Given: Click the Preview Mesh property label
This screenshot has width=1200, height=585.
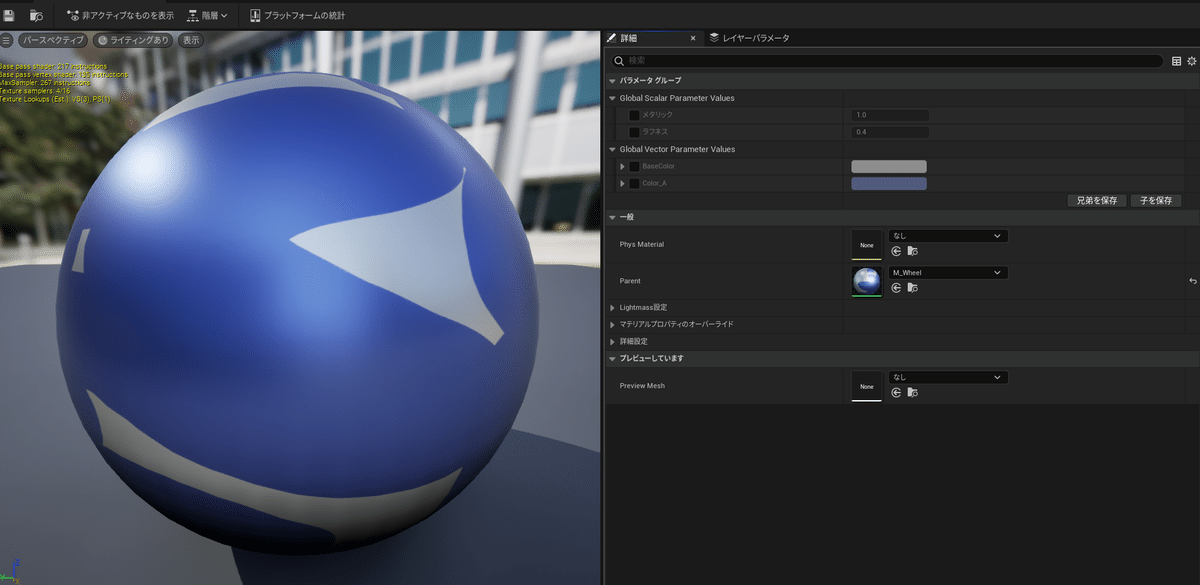Looking at the screenshot, I should tap(642, 386).
